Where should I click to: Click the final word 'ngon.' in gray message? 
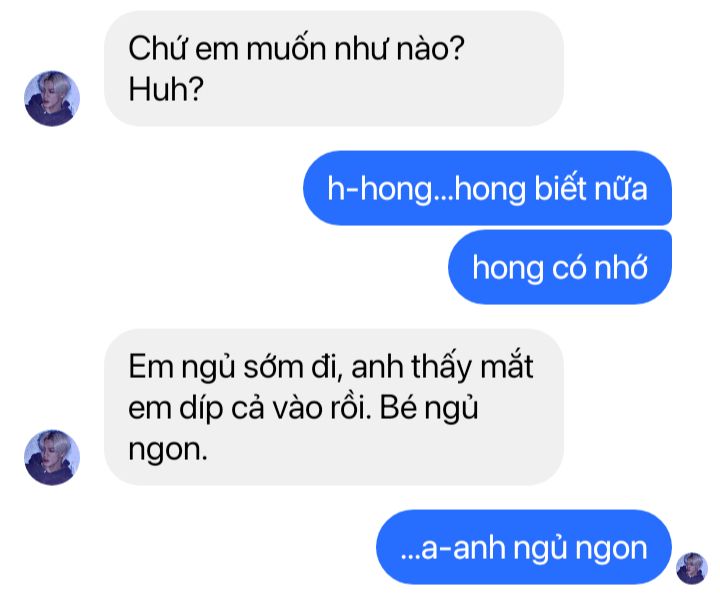pos(168,451)
